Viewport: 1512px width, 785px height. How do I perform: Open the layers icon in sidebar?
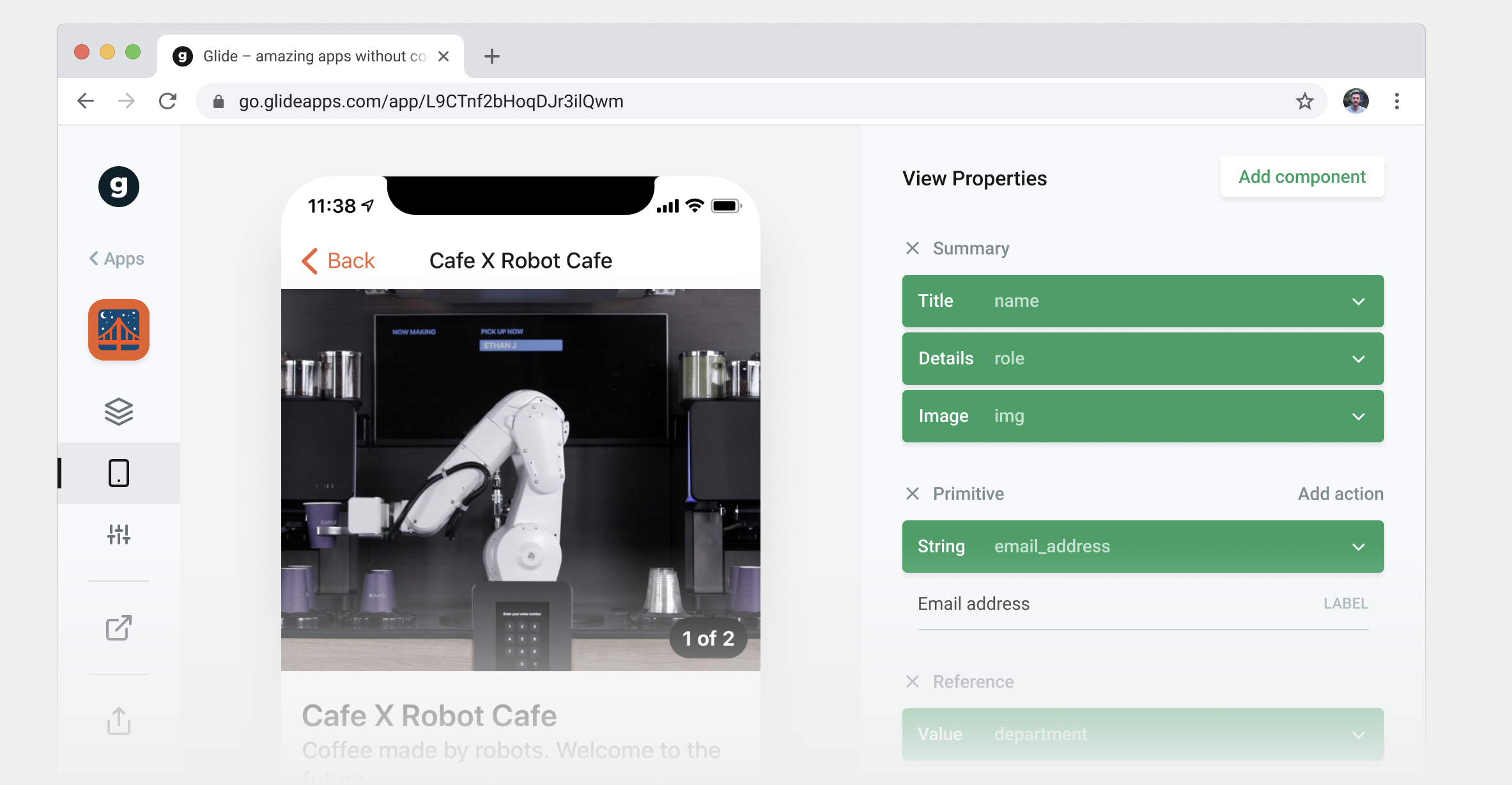119,412
